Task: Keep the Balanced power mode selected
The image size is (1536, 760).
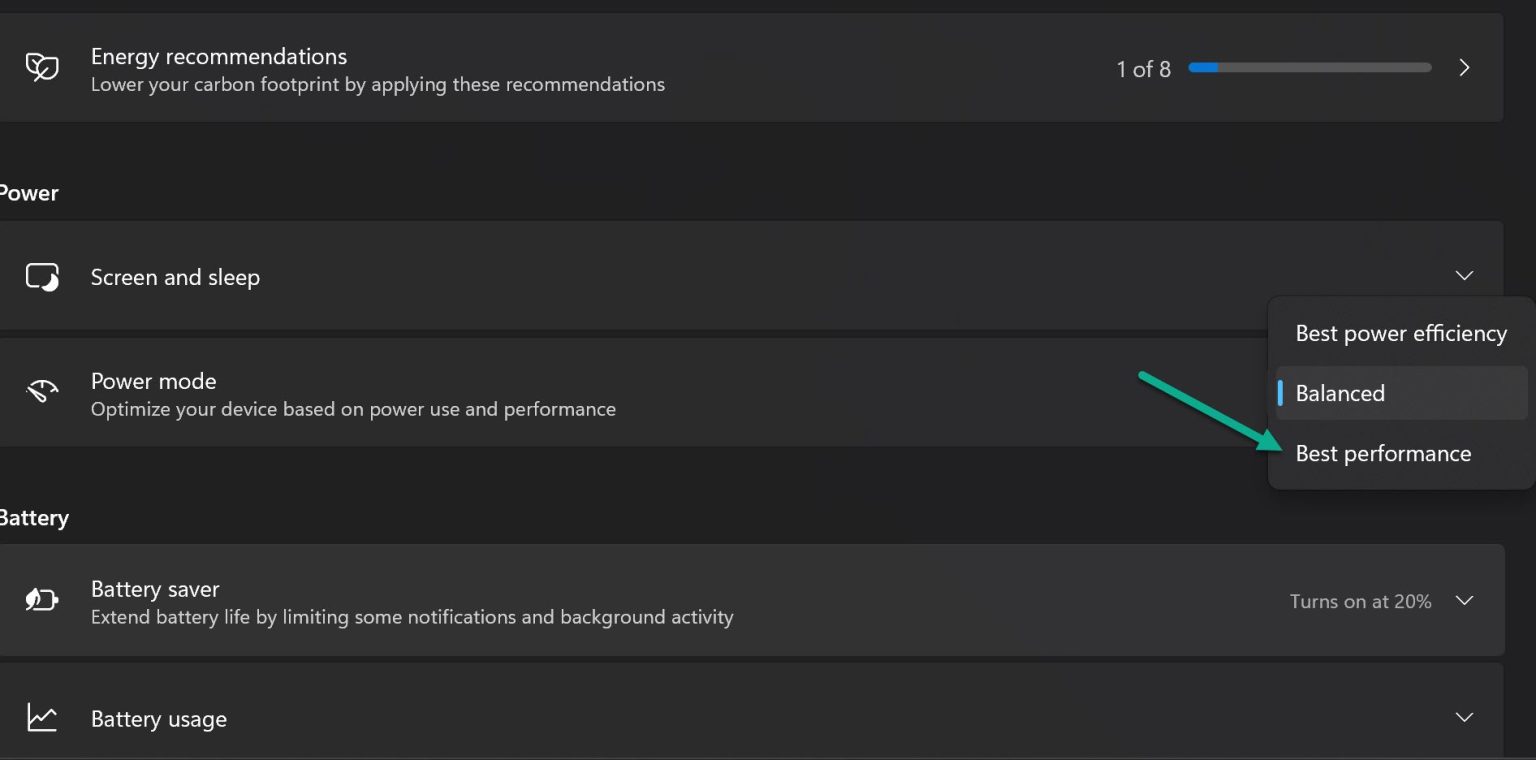Action: tap(1340, 393)
